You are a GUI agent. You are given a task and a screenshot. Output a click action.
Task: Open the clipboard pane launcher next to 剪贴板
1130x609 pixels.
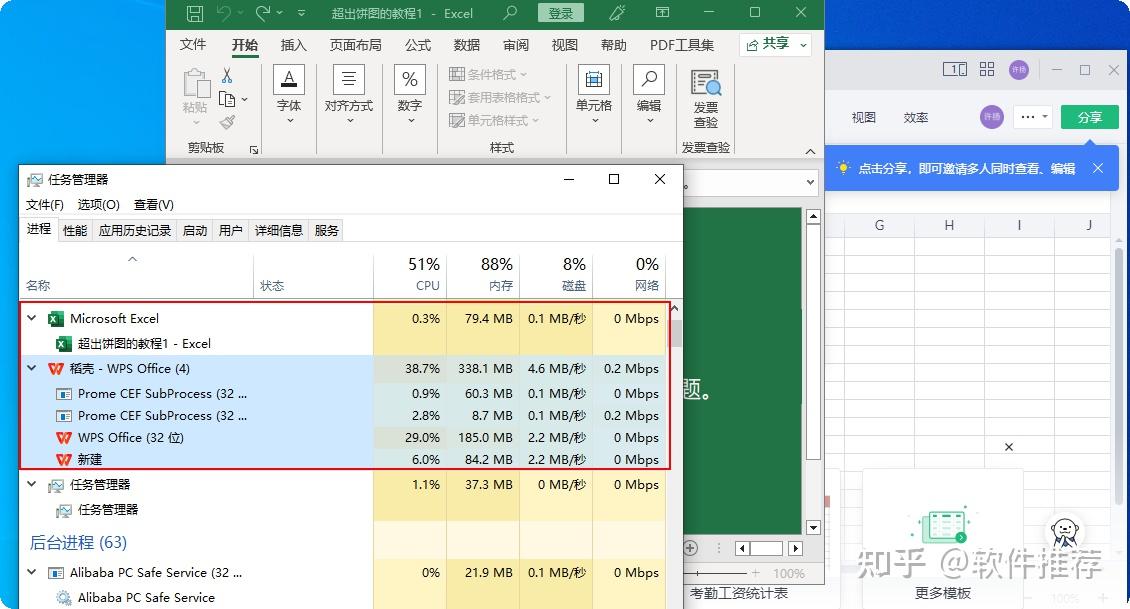(254, 149)
